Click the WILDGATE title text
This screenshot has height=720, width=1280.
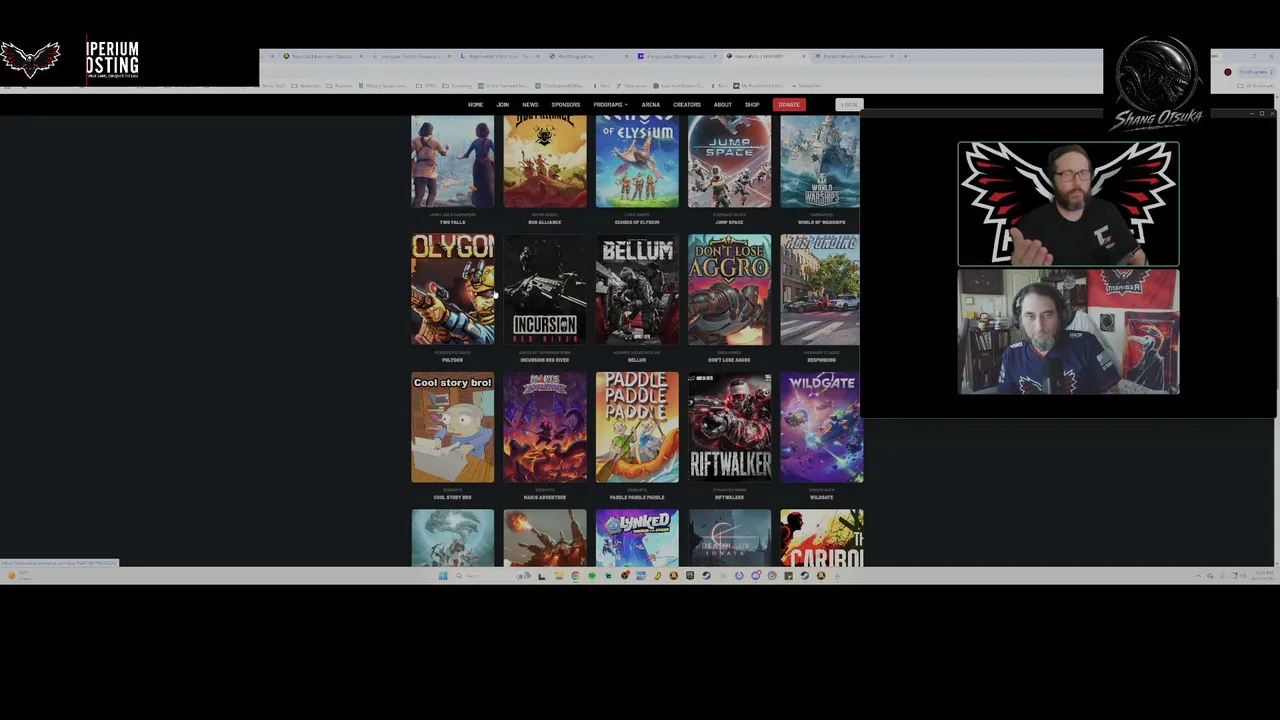(821, 497)
